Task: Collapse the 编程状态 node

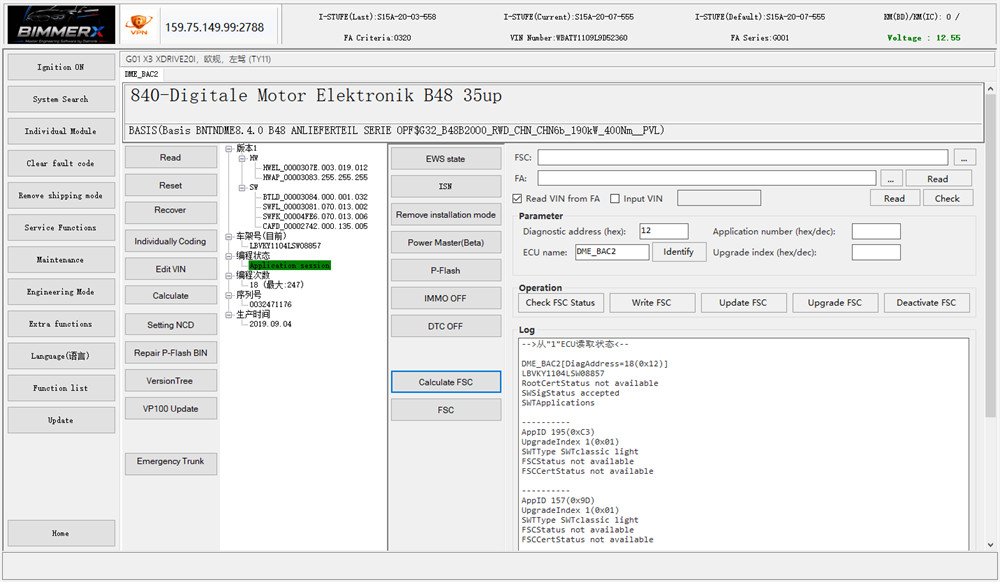Action: click(x=229, y=256)
